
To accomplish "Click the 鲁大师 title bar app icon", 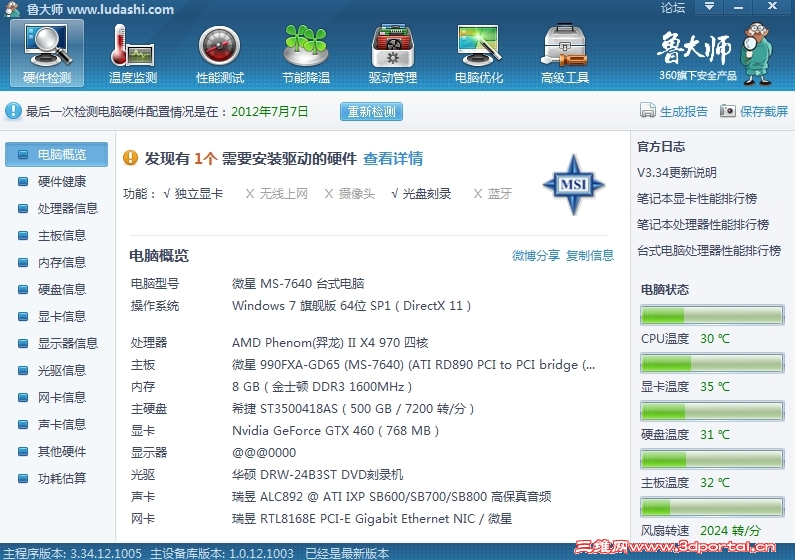I will pos(12,9).
